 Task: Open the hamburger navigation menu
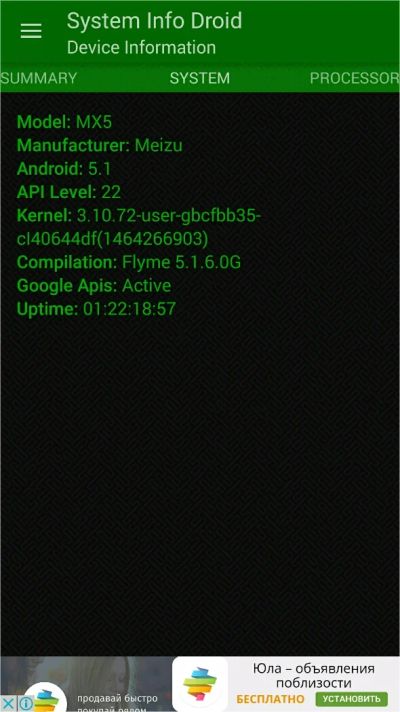[x=31, y=31]
